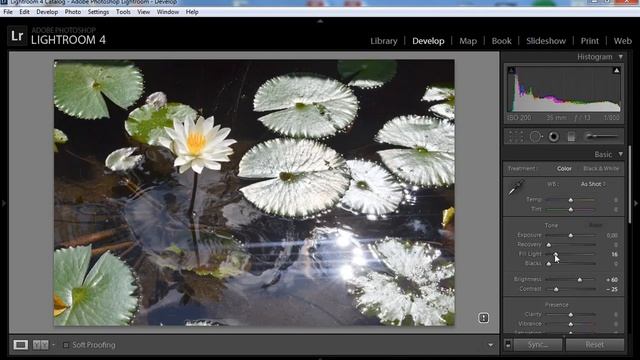
Task: Click the water lily photo preview
Action: point(254,193)
